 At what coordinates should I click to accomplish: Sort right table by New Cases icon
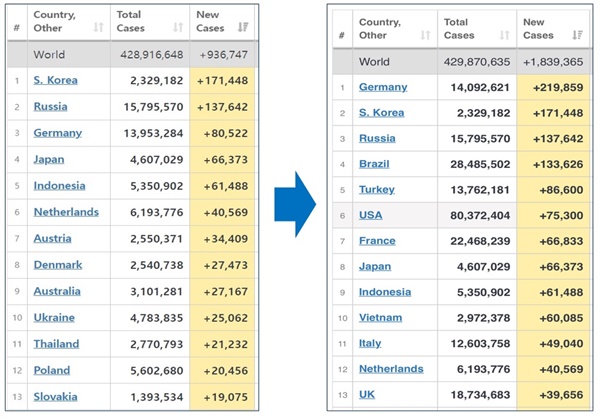click(577, 35)
